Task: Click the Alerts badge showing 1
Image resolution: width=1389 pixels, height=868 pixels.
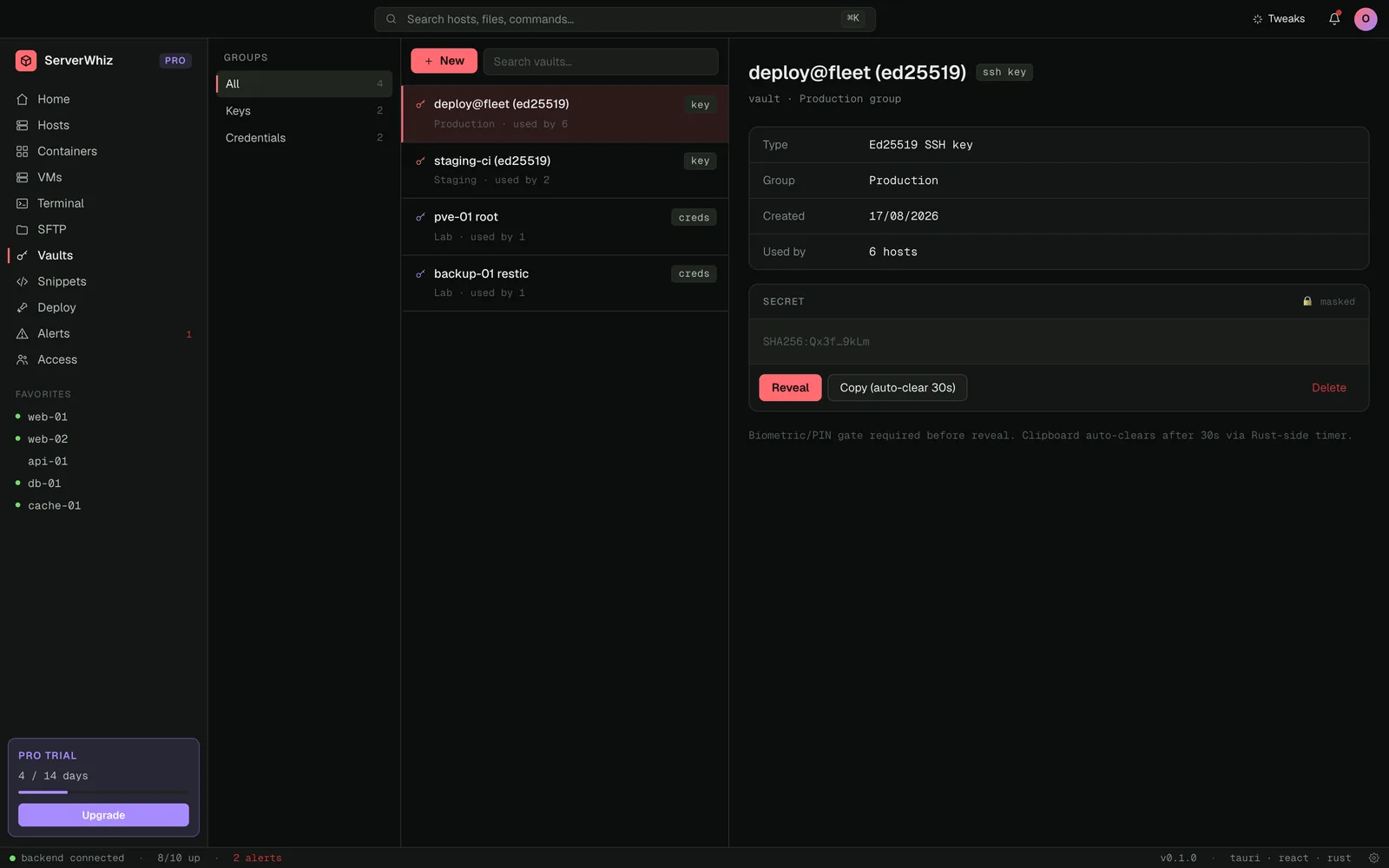Action: coord(188,334)
